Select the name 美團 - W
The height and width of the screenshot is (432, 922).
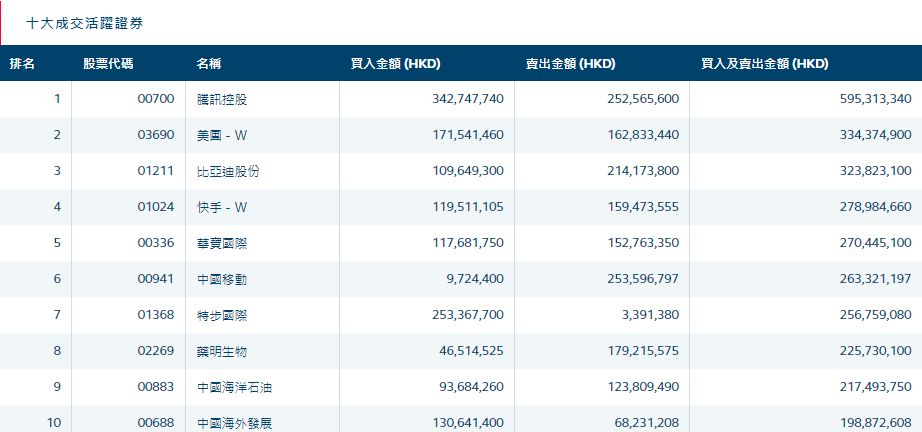222,135
